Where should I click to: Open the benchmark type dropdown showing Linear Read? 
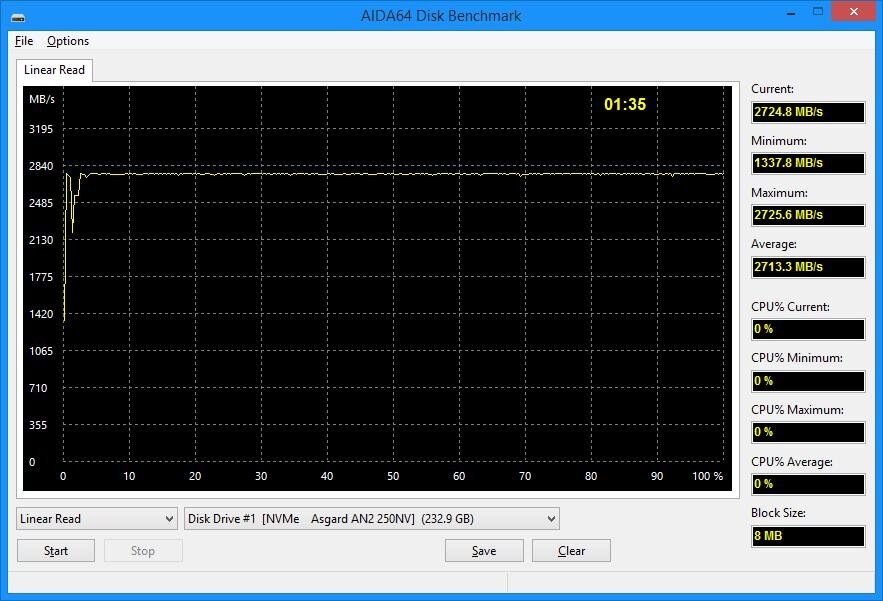point(96,518)
